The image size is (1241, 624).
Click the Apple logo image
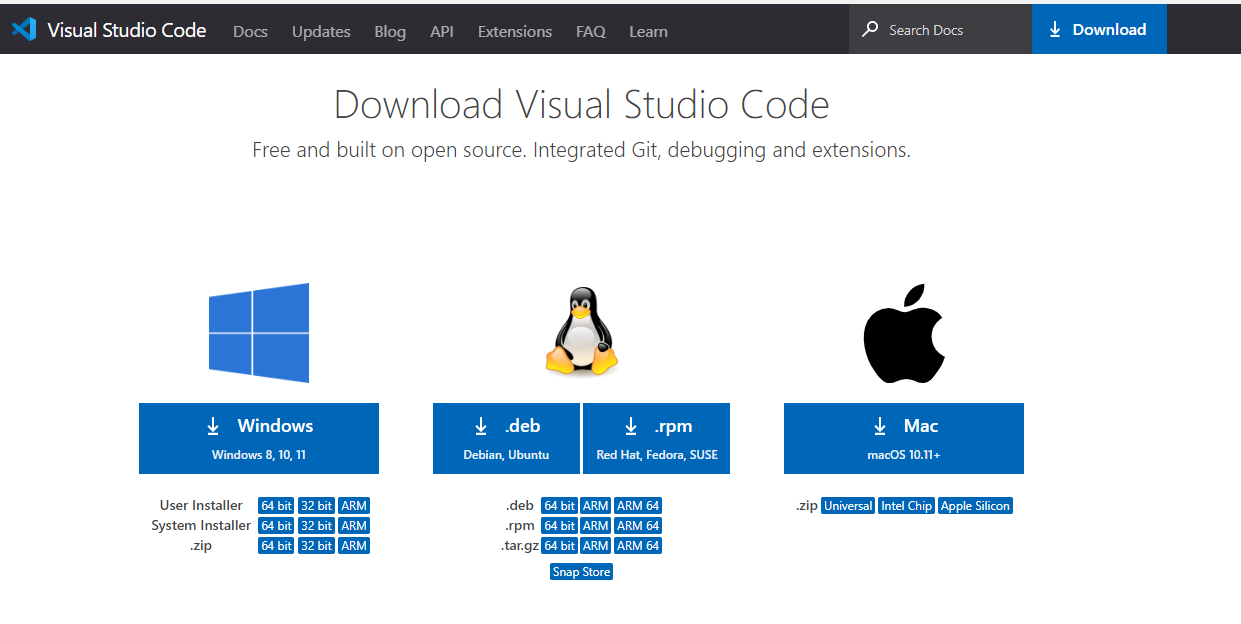(x=904, y=333)
